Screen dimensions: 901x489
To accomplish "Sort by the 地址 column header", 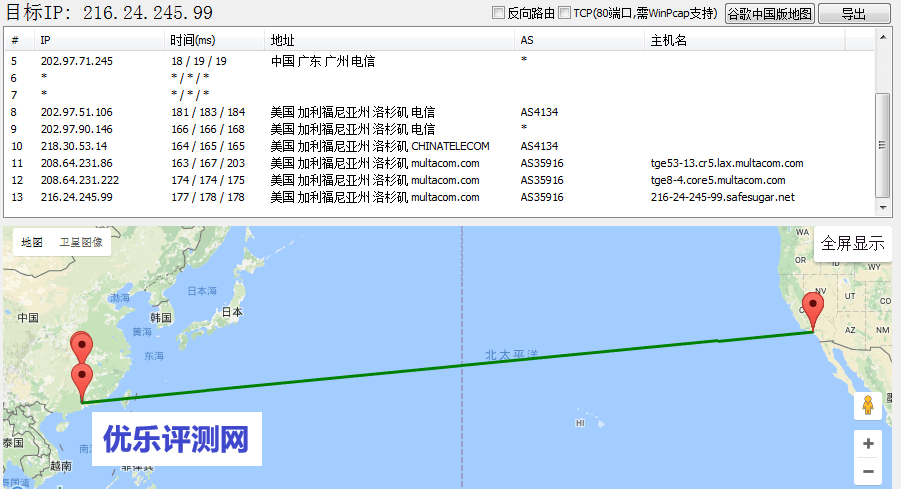I will 390,40.
